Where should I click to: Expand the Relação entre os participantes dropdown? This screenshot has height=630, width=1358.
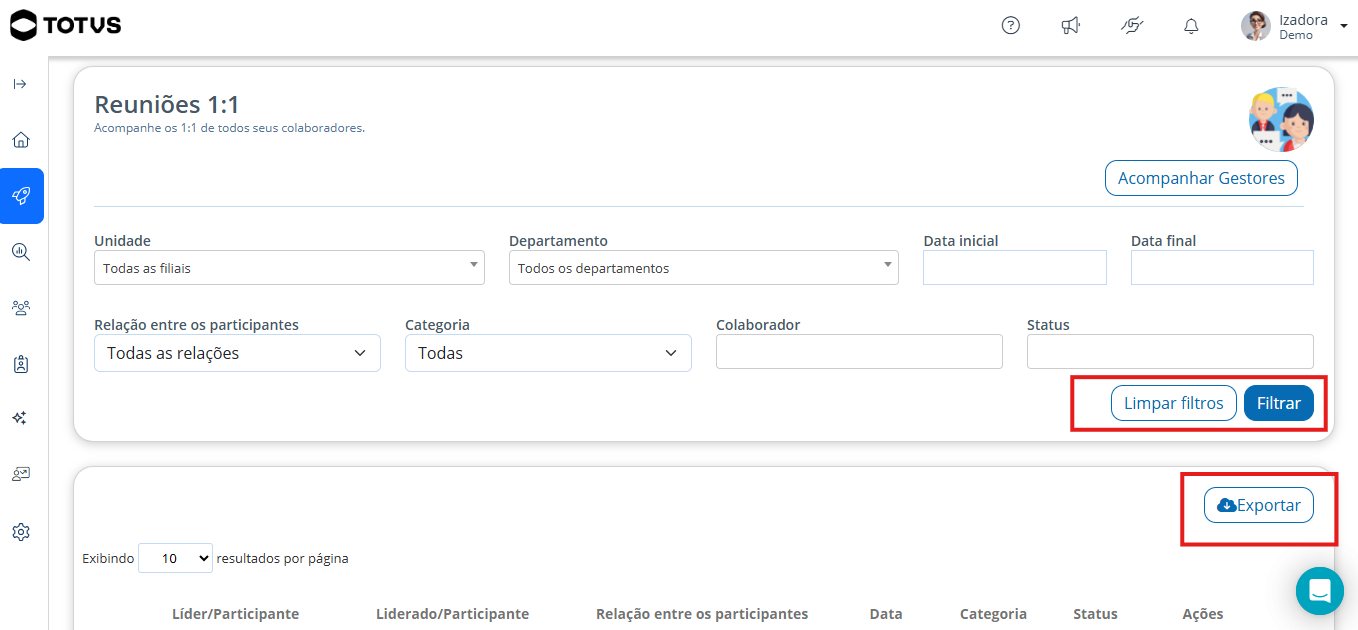(237, 353)
